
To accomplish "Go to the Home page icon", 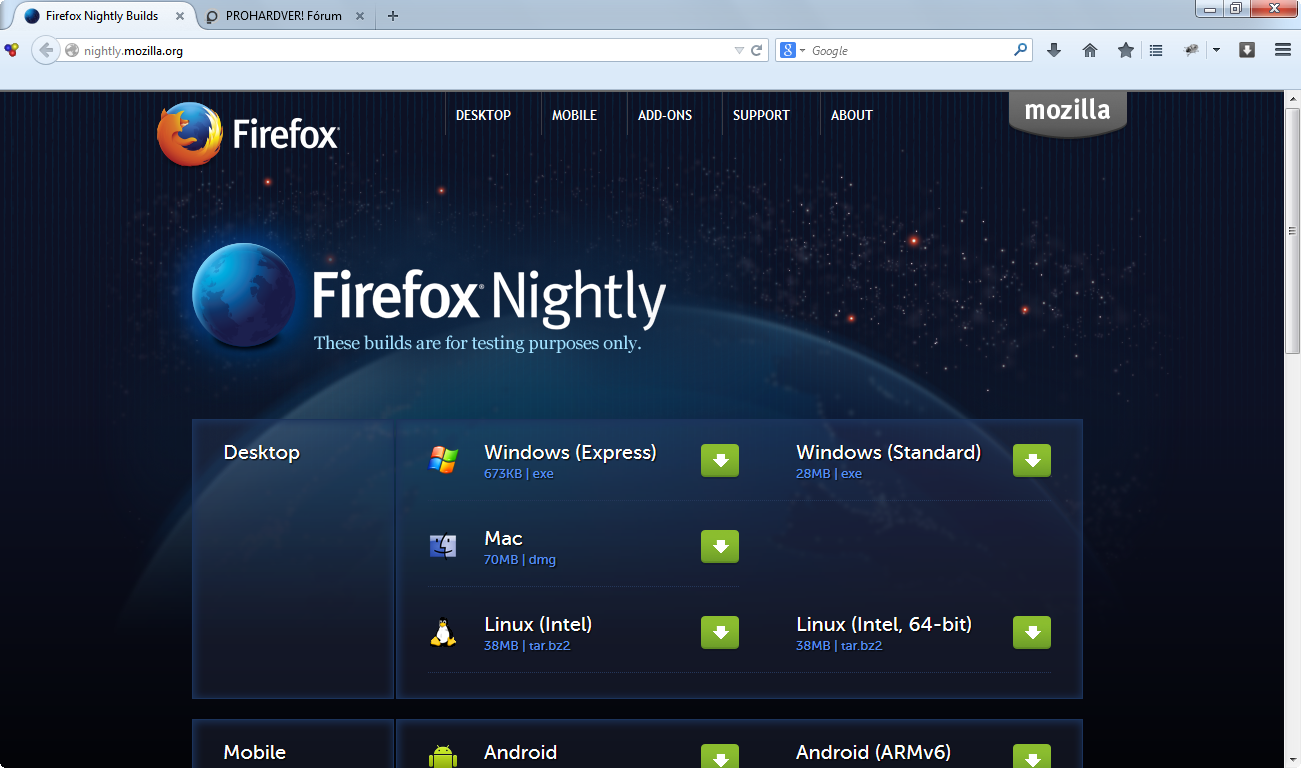I will coord(1090,50).
